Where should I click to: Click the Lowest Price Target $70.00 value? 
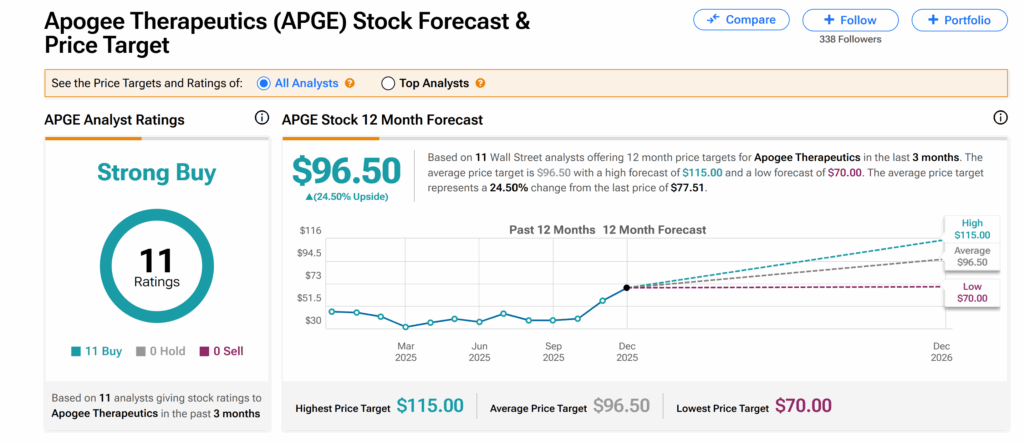point(803,406)
